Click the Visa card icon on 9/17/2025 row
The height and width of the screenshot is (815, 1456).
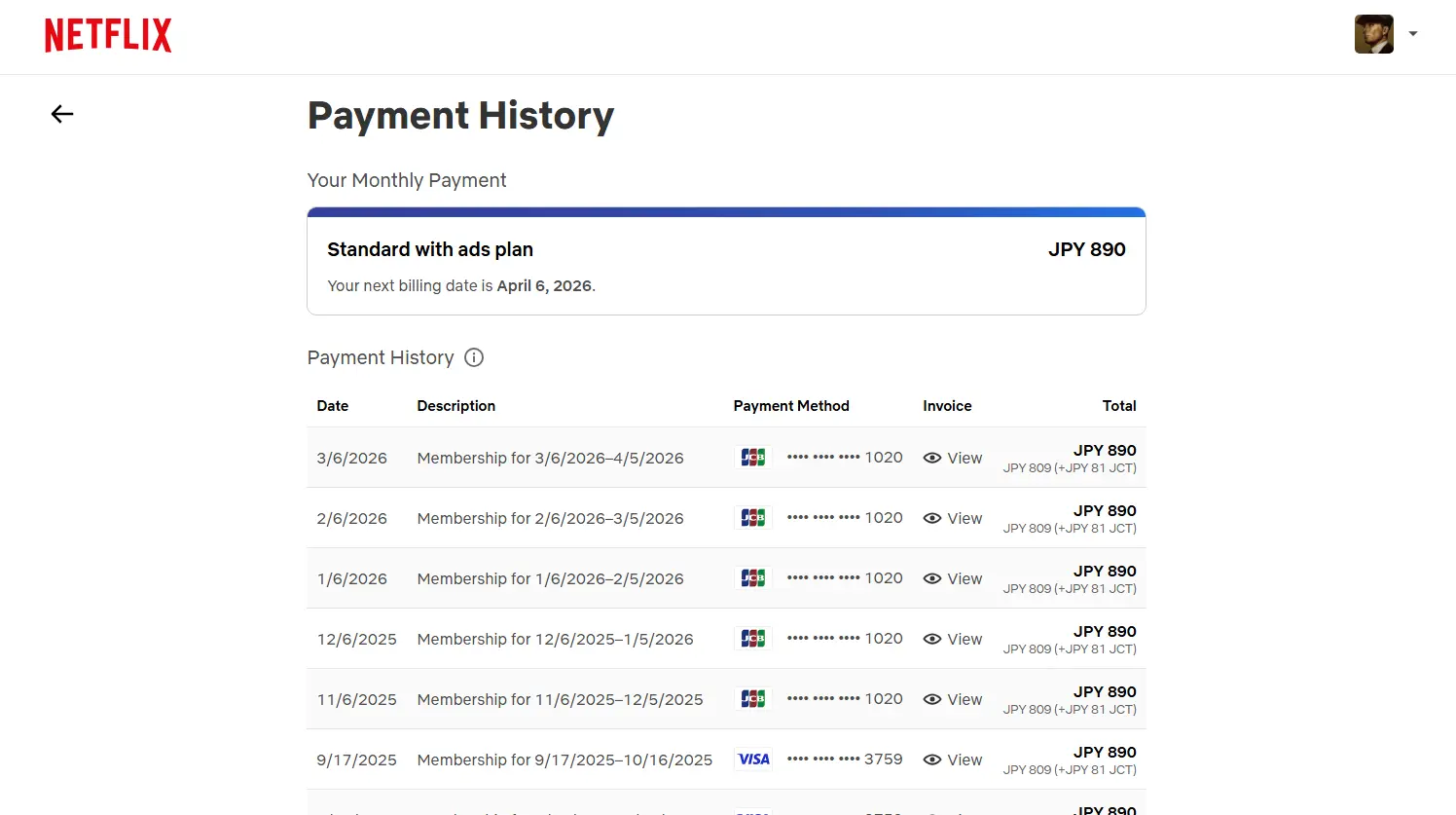click(753, 759)
